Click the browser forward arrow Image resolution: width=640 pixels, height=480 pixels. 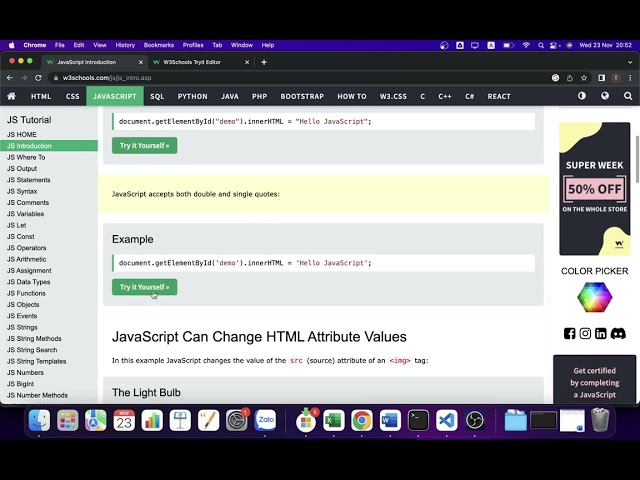(x=24, y=78)
